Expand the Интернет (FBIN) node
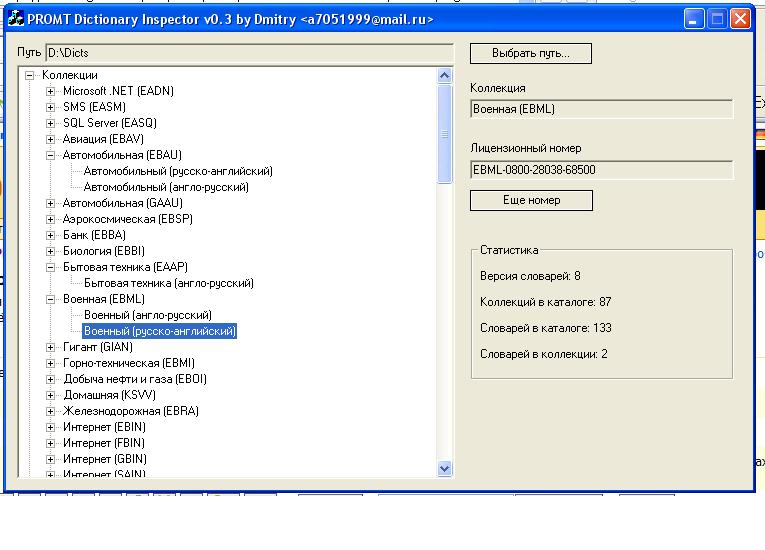The width and height of the screenshot is (765, 550). (50, 443)
